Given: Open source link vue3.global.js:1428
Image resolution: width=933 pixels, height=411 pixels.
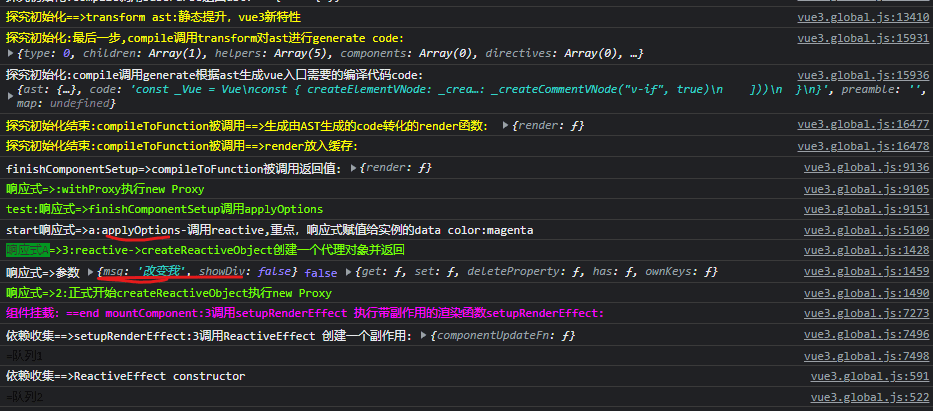Looking at the screenshot, I should click(866, 250).
